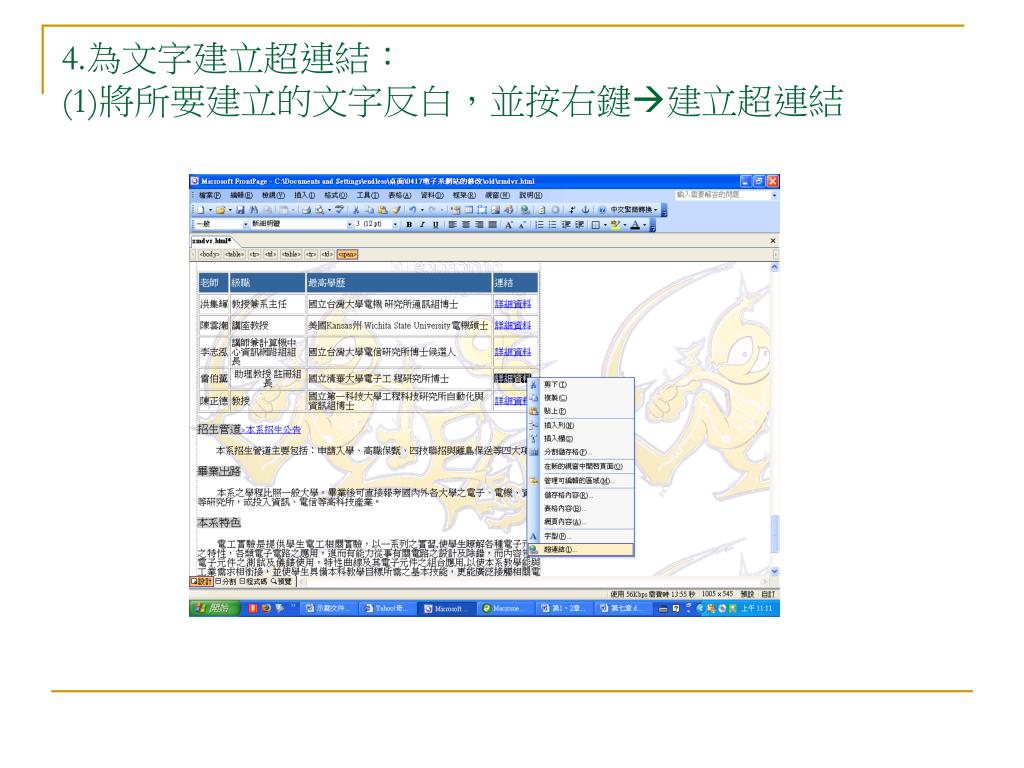The image size is (1024, 768).
Task: Click the 本系招生公告 link
Action: [x=273, y=430]
